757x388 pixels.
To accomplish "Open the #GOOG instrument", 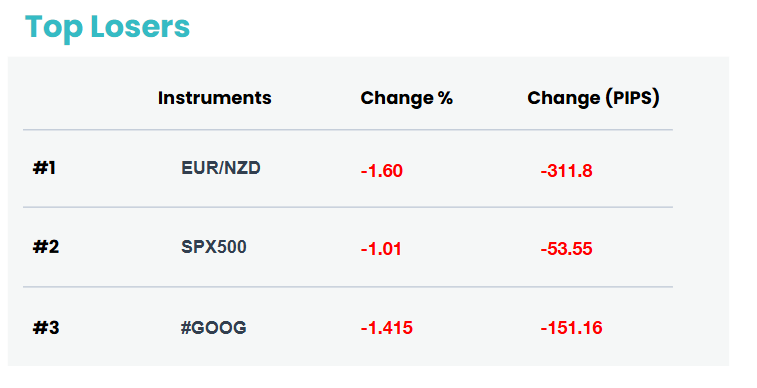I will (x=213, y=328).
